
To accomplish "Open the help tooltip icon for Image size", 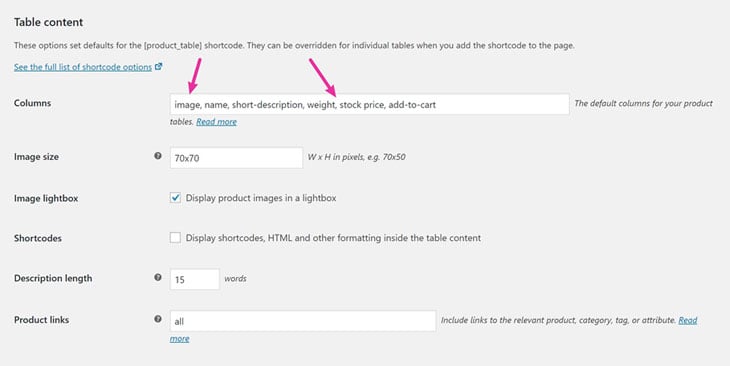I will (x=158, y=156).
